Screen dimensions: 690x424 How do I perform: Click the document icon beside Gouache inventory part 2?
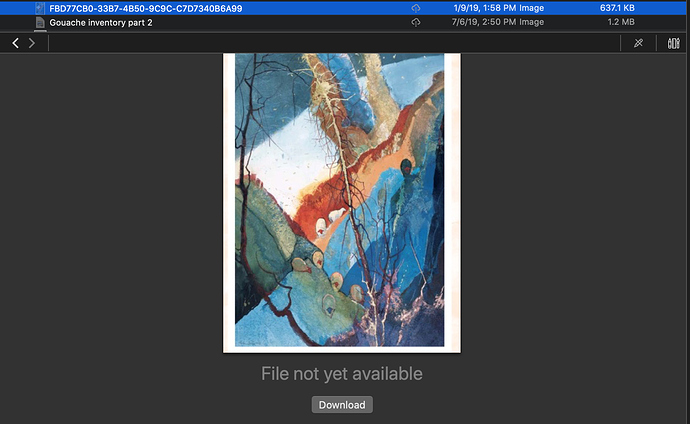pos(39,22)
